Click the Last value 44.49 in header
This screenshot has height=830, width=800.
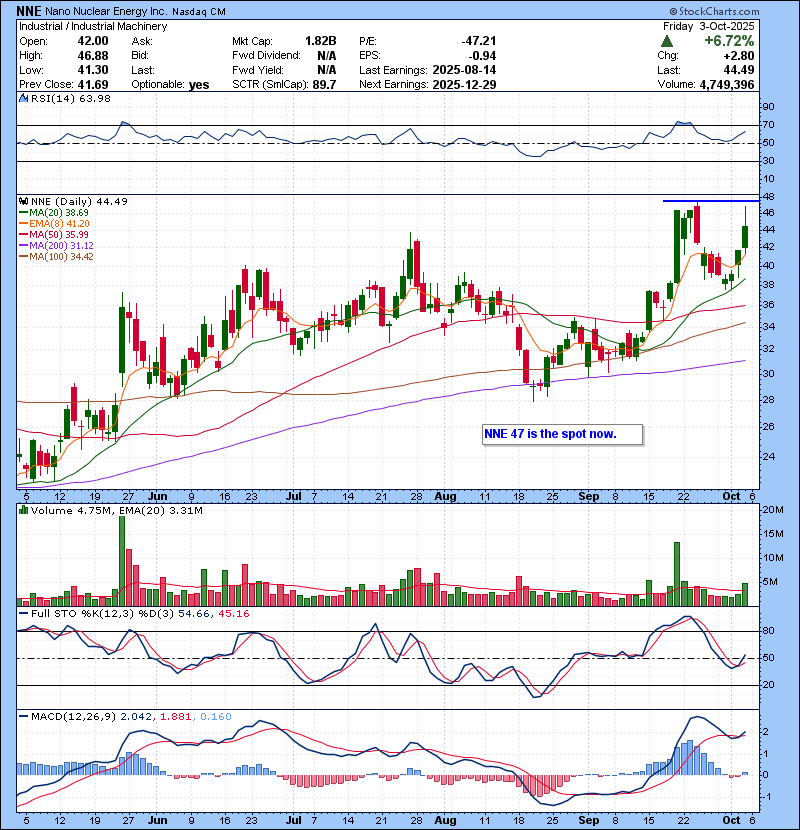739,70
